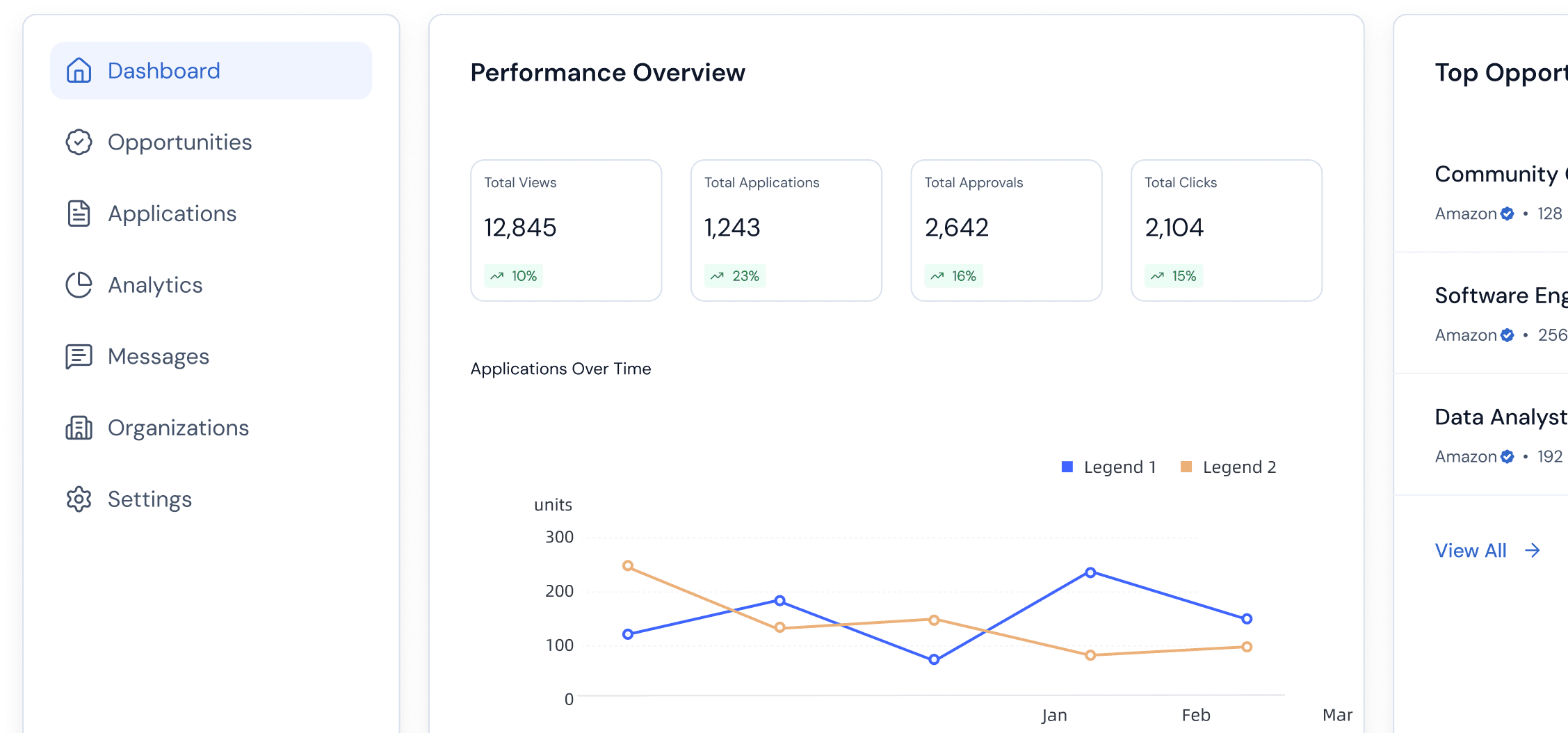Click the Total Views label
The height and width of the screenshot is (733, 1568).
[520, 182]
